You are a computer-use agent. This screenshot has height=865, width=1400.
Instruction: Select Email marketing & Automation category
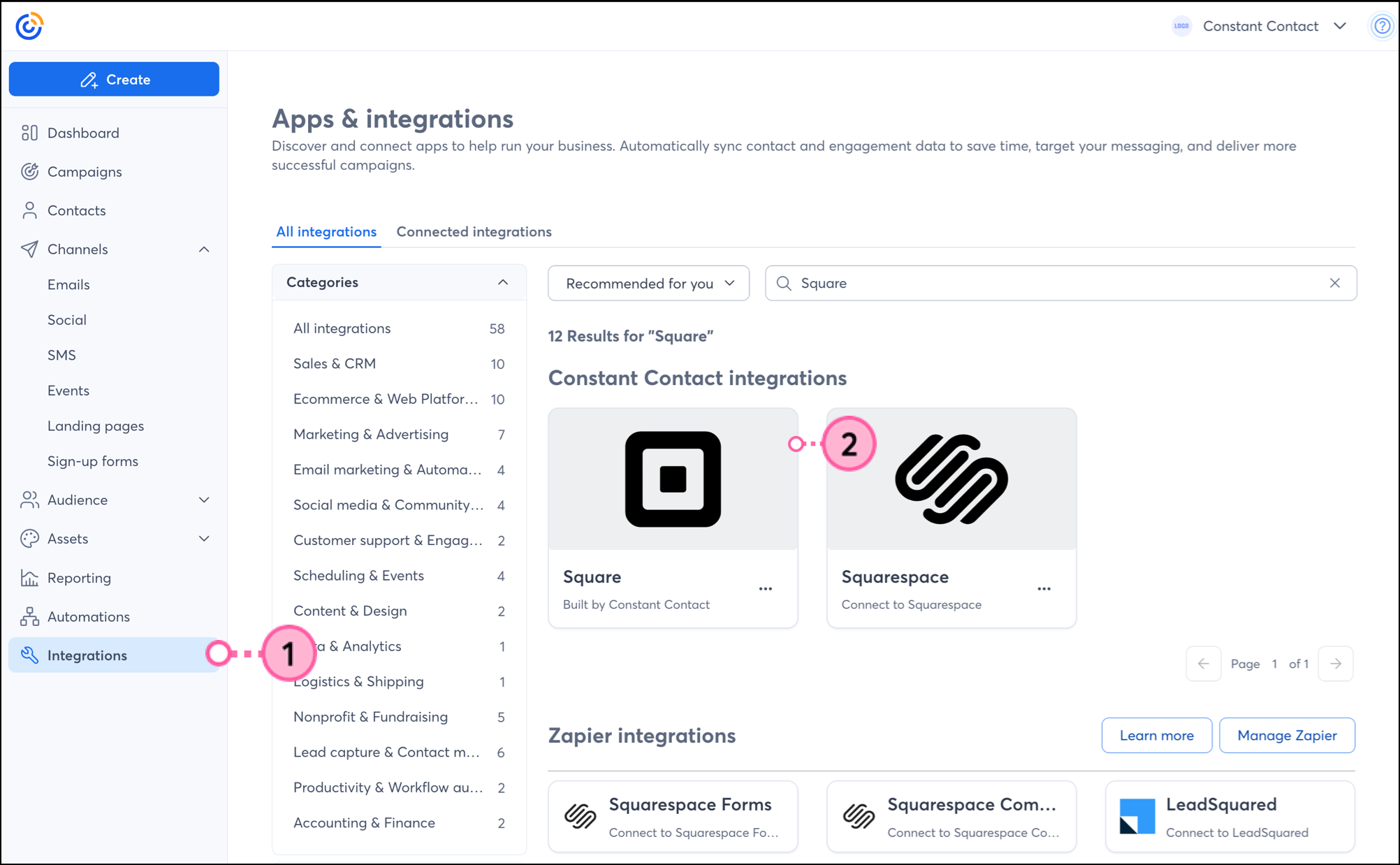(399, 470)
